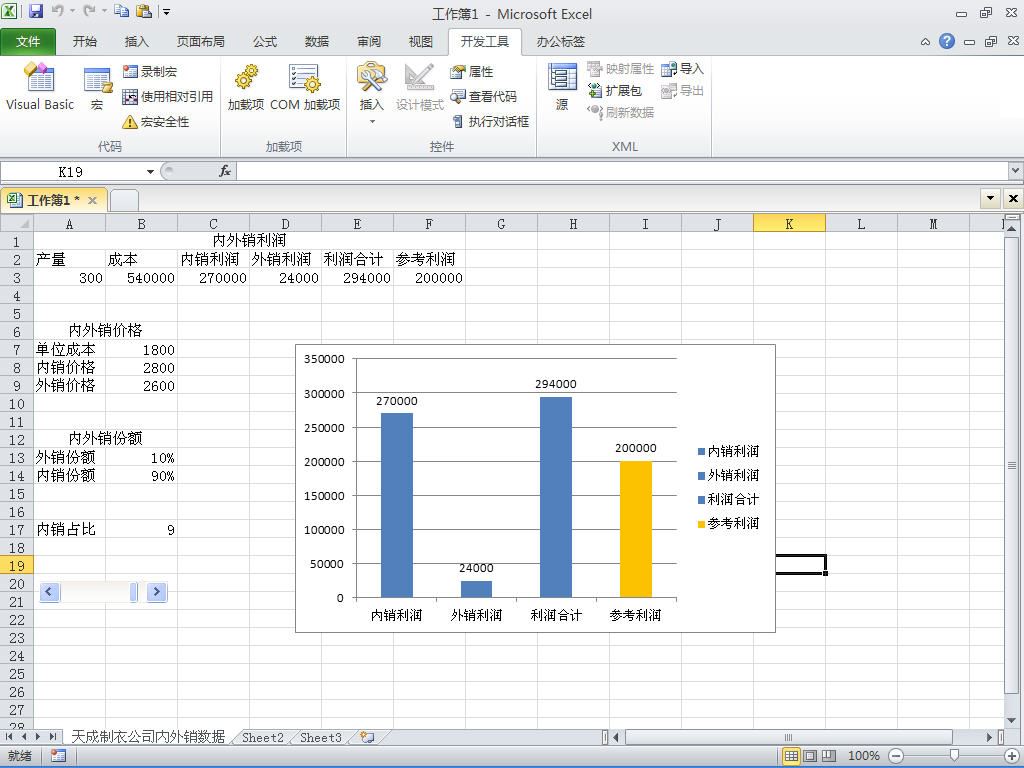Image resolution: width=1024 pixels, height=768 pixels.
Task: Click into the formula bar input
Action: coord(622,171)
